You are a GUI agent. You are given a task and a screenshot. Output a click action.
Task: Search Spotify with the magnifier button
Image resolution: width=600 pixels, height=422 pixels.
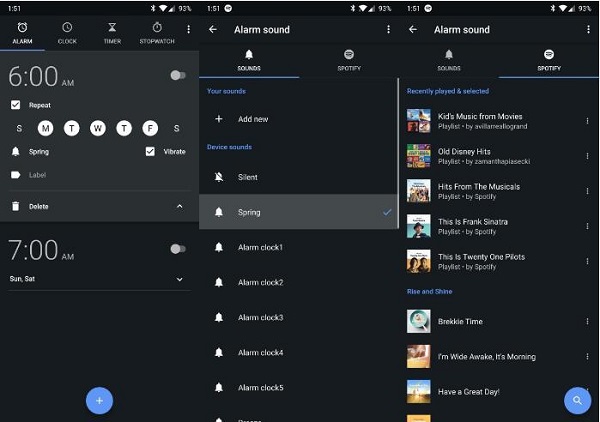pos(577,401)
